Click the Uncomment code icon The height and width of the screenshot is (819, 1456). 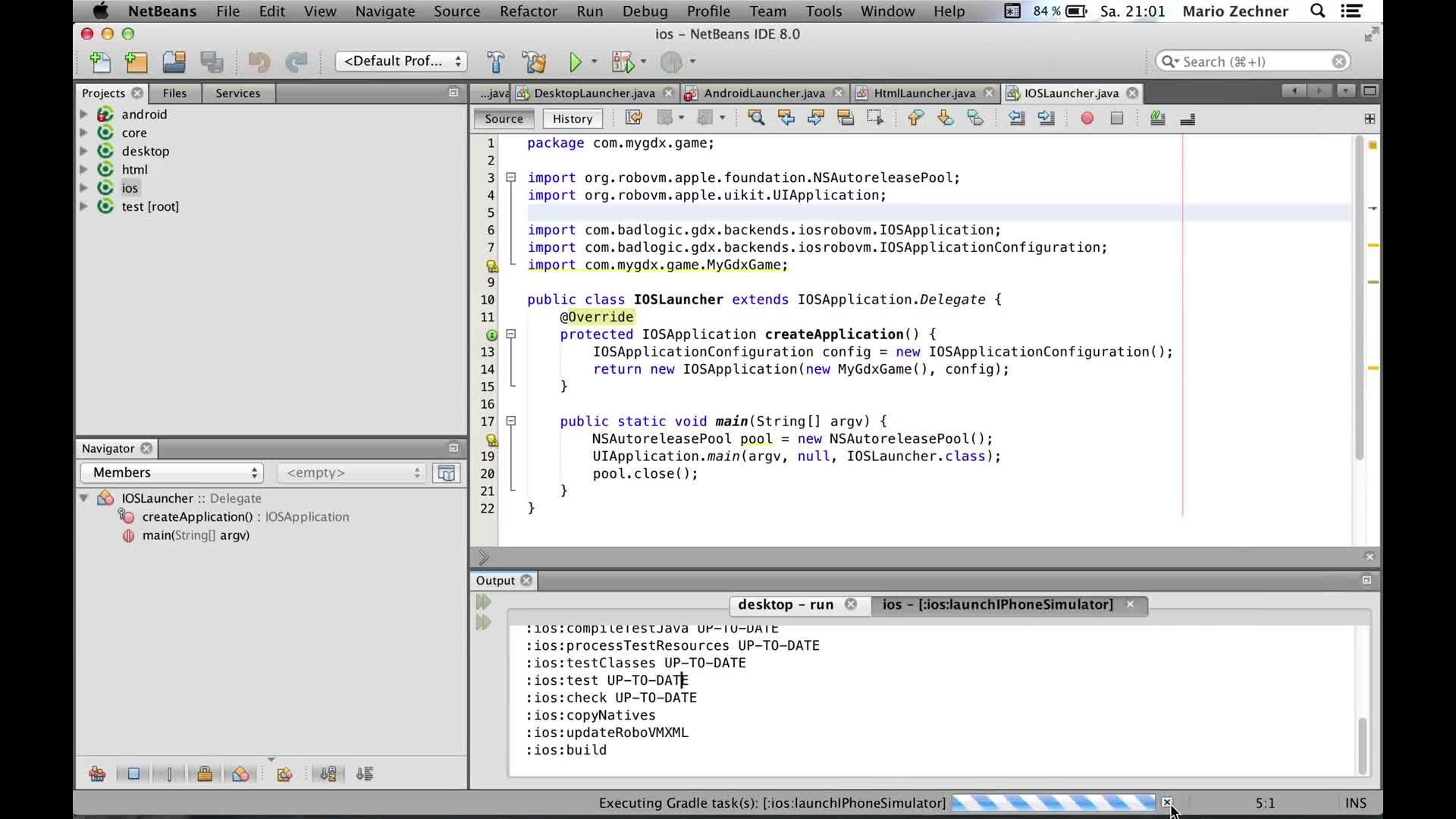pyautogui.click(x=1188, y=118)
